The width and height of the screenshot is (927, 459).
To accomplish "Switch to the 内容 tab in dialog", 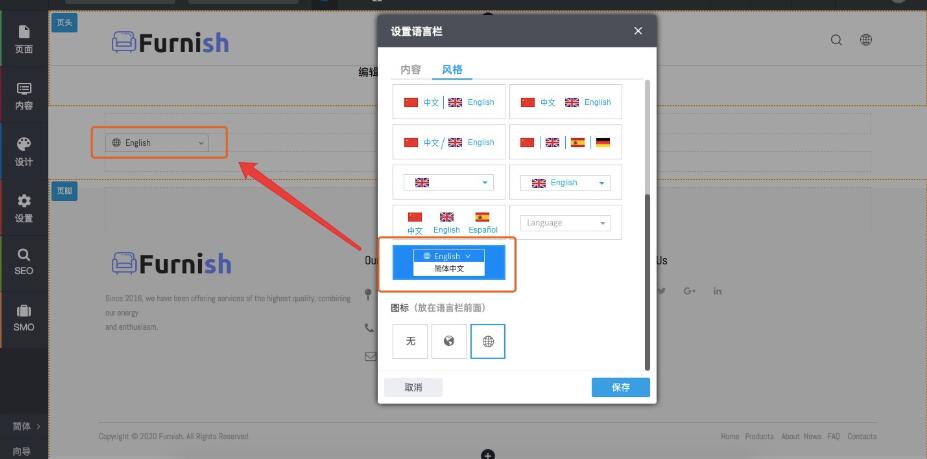I will click(411, 70).
